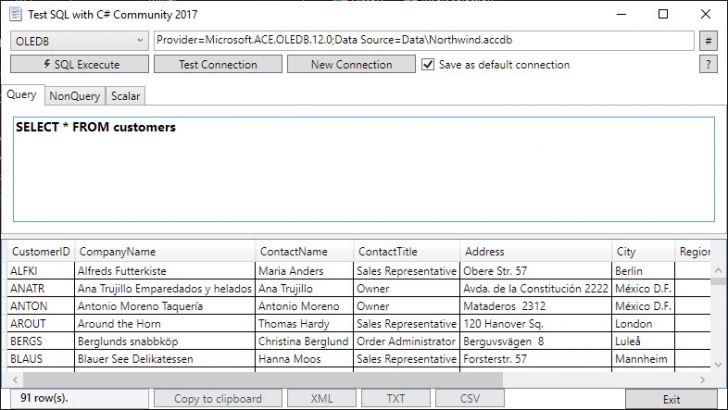Viewport: 728px width, 410px height.
Task: Switch to the NonQuery tab
Action: coord(75,96)
